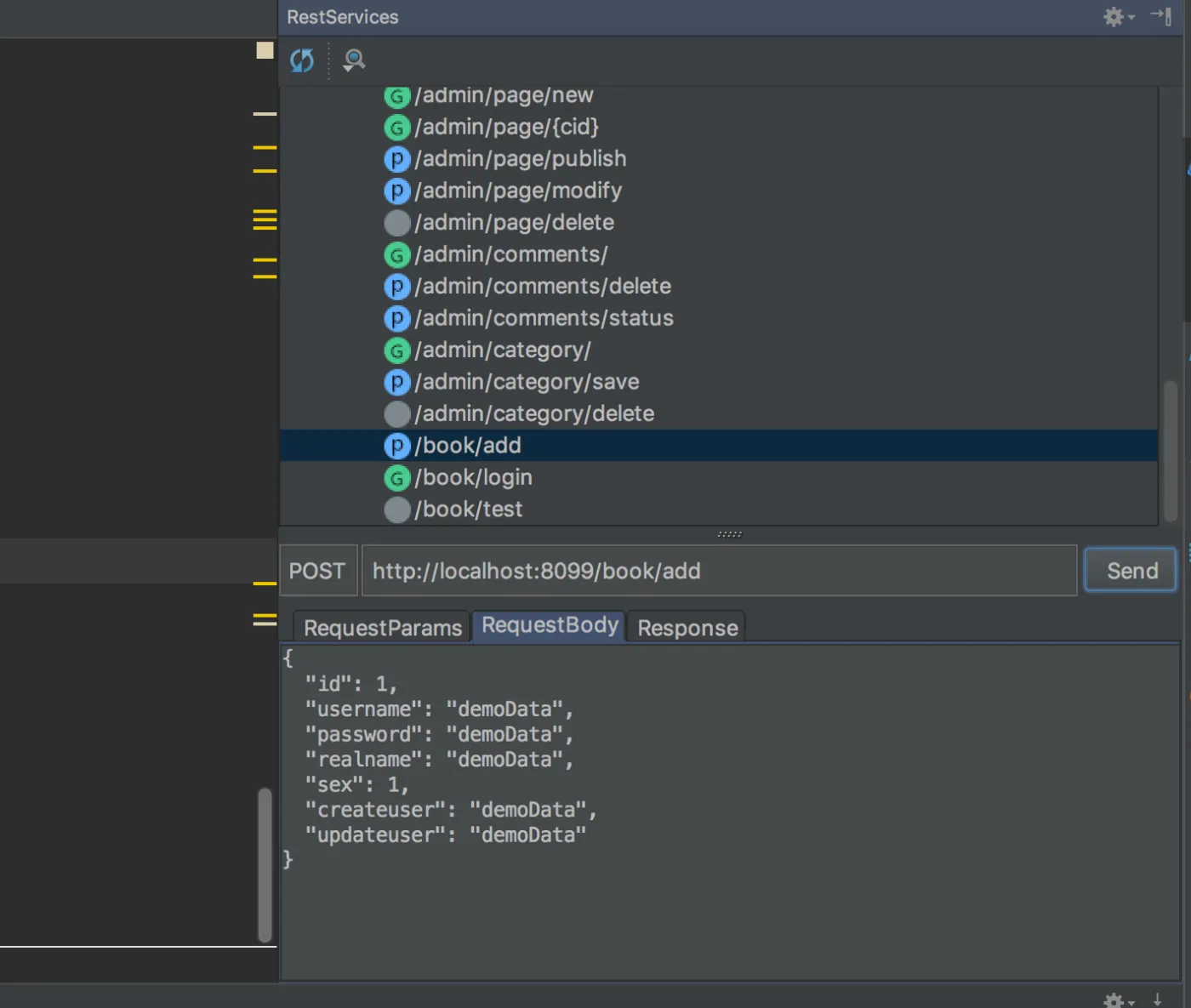
Task: Click POST icon of /book/add
Action: click(397, 446)
